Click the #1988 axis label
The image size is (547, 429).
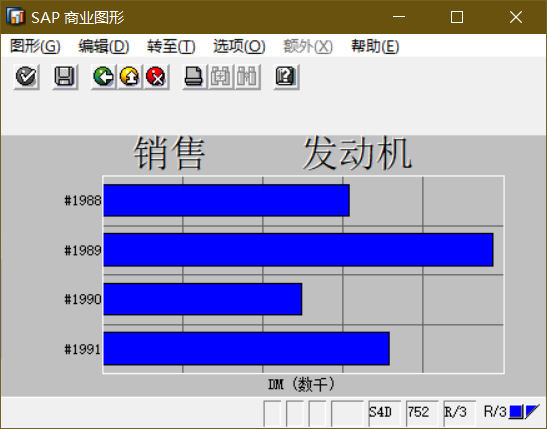click(83, 201)
